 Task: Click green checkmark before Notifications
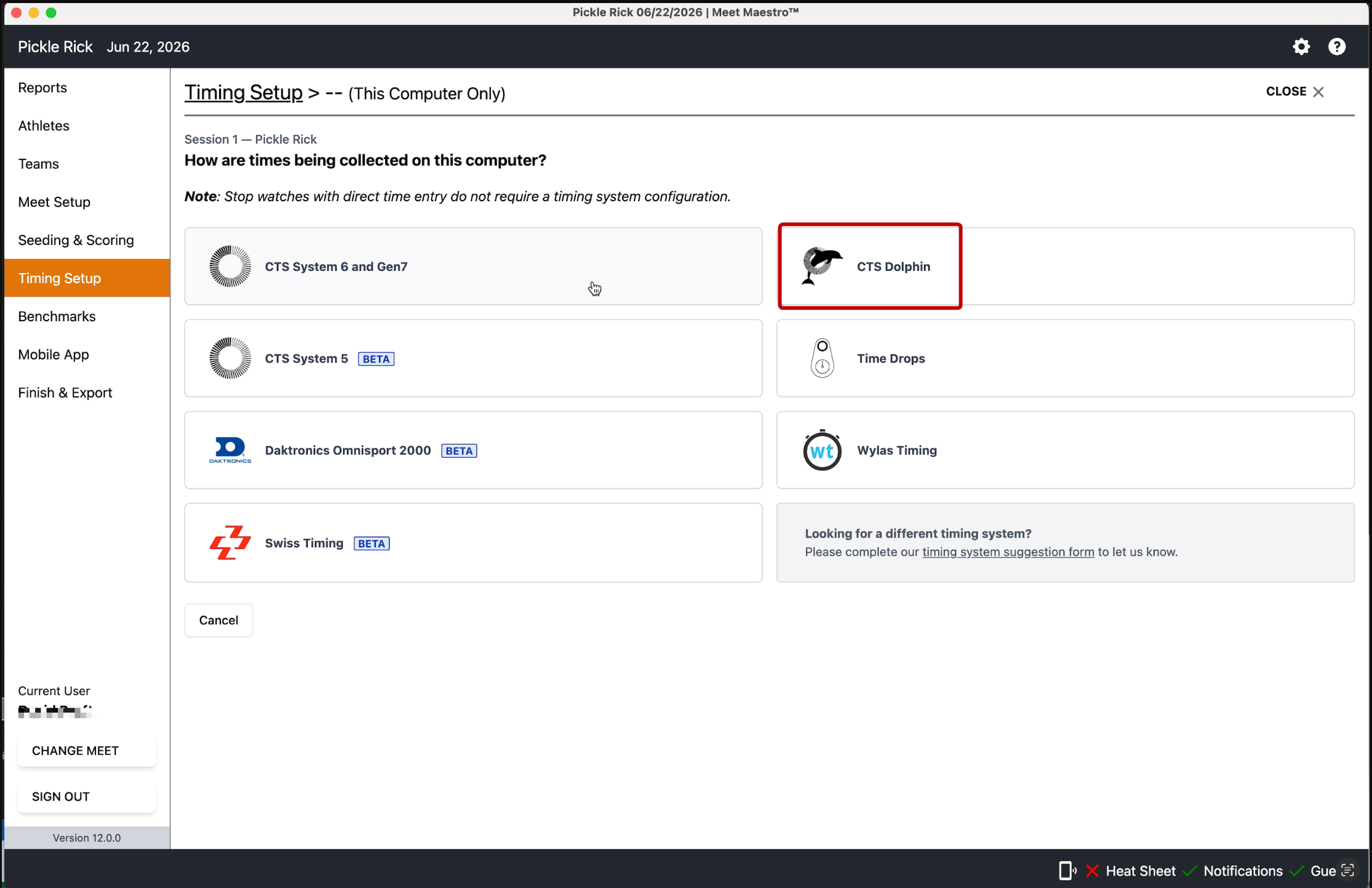coord(1190,871)
